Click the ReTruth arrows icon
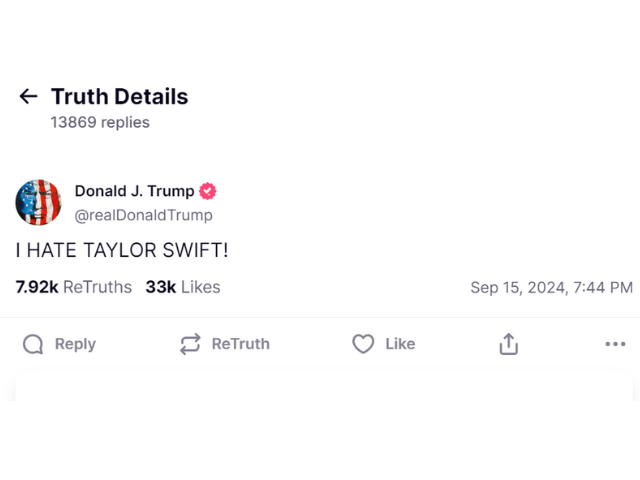The height and width of the screenshot is (480, 640). [x=190, y=344]
